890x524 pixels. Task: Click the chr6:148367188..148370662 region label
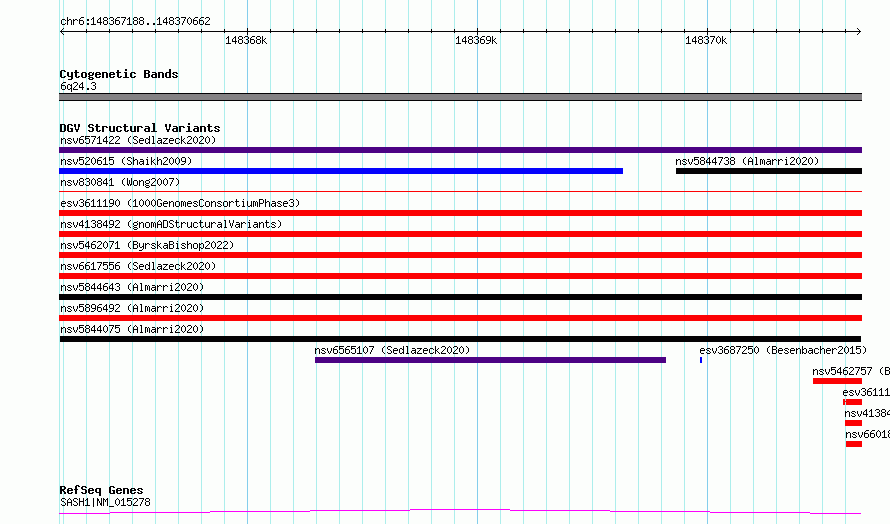click(135, 21)
